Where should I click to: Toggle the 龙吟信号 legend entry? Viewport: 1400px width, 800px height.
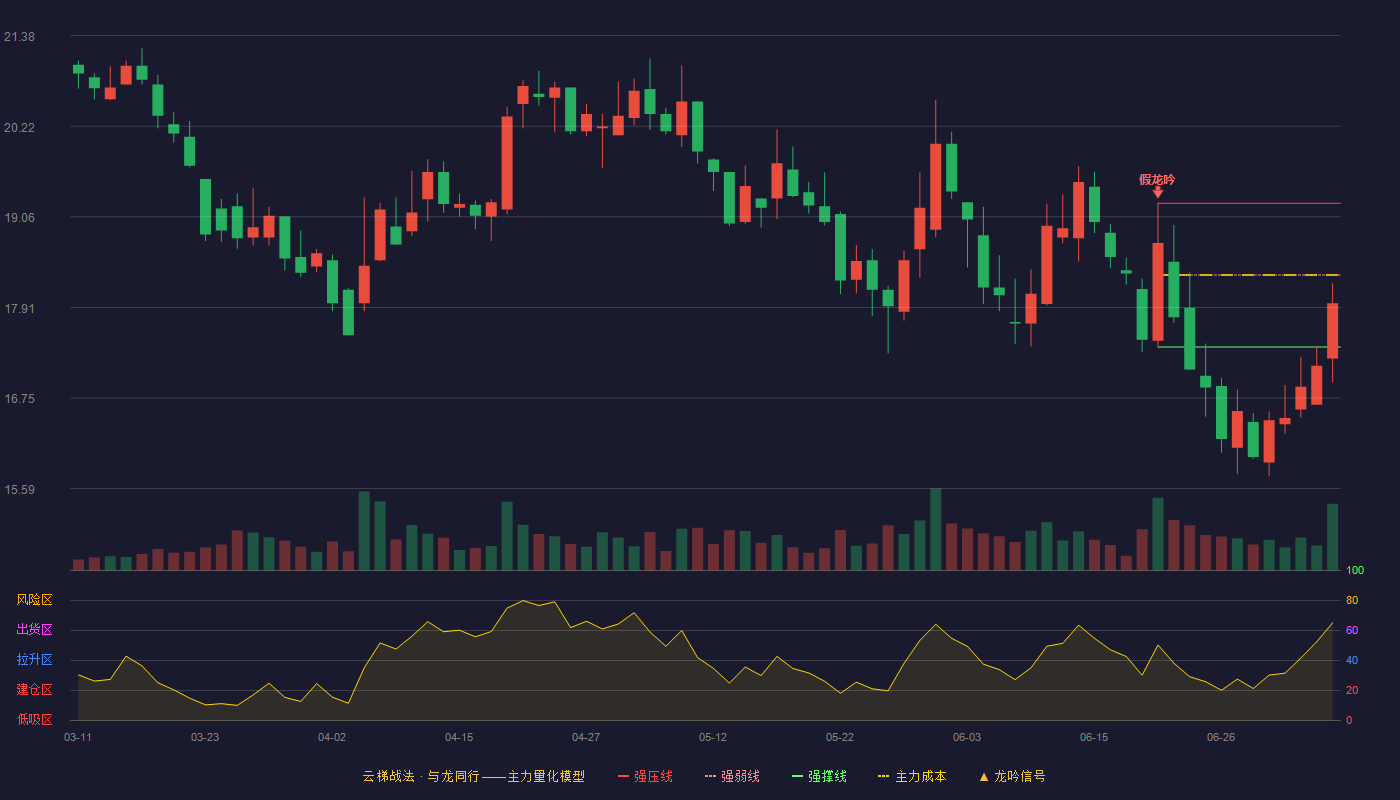(x=1011, y=776)
